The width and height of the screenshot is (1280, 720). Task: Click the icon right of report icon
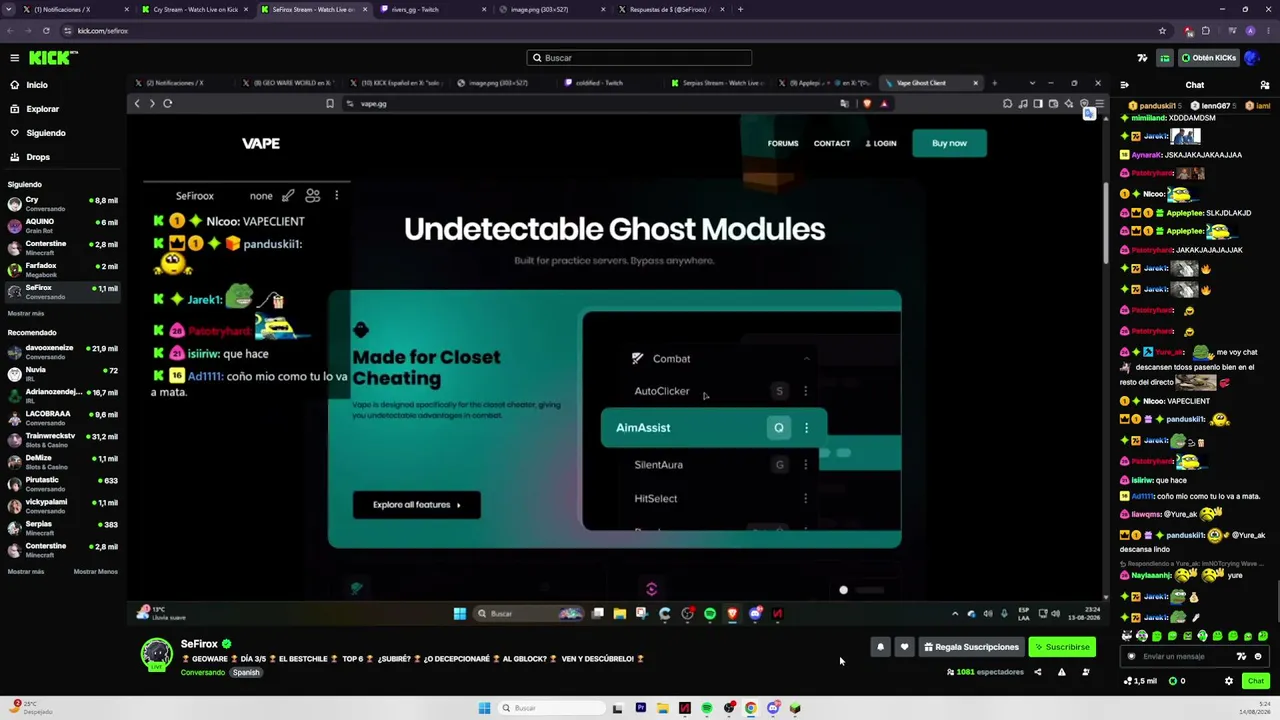pos(1086,672)
